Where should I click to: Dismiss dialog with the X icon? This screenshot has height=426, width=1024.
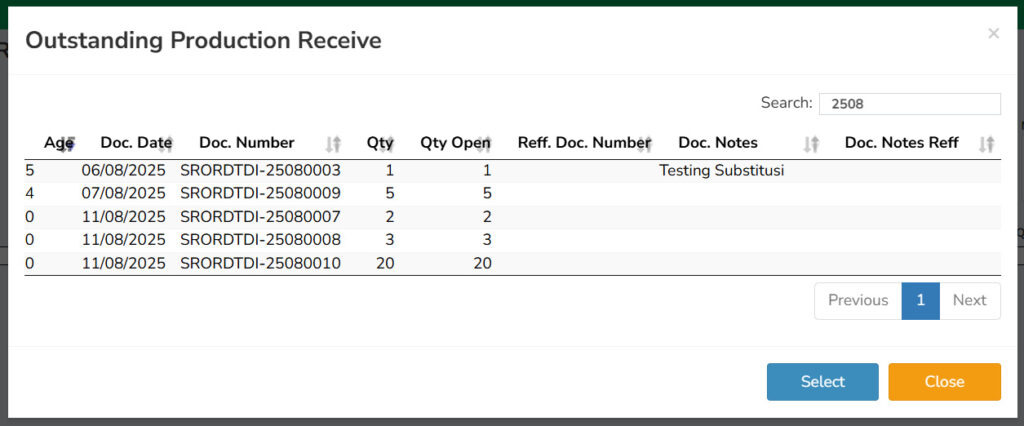click(993, 33)
